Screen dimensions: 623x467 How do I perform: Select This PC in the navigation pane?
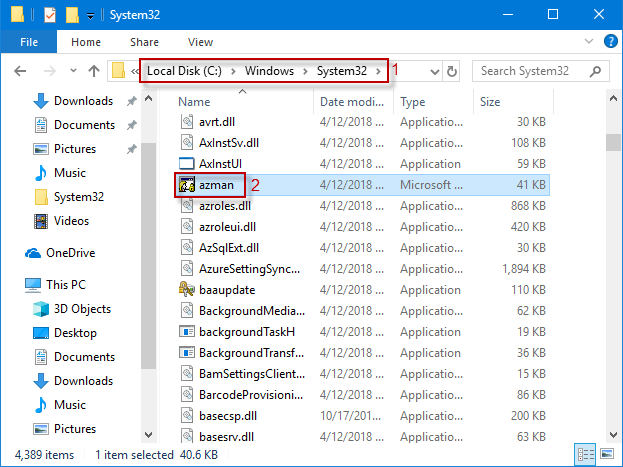click(66, 285)
